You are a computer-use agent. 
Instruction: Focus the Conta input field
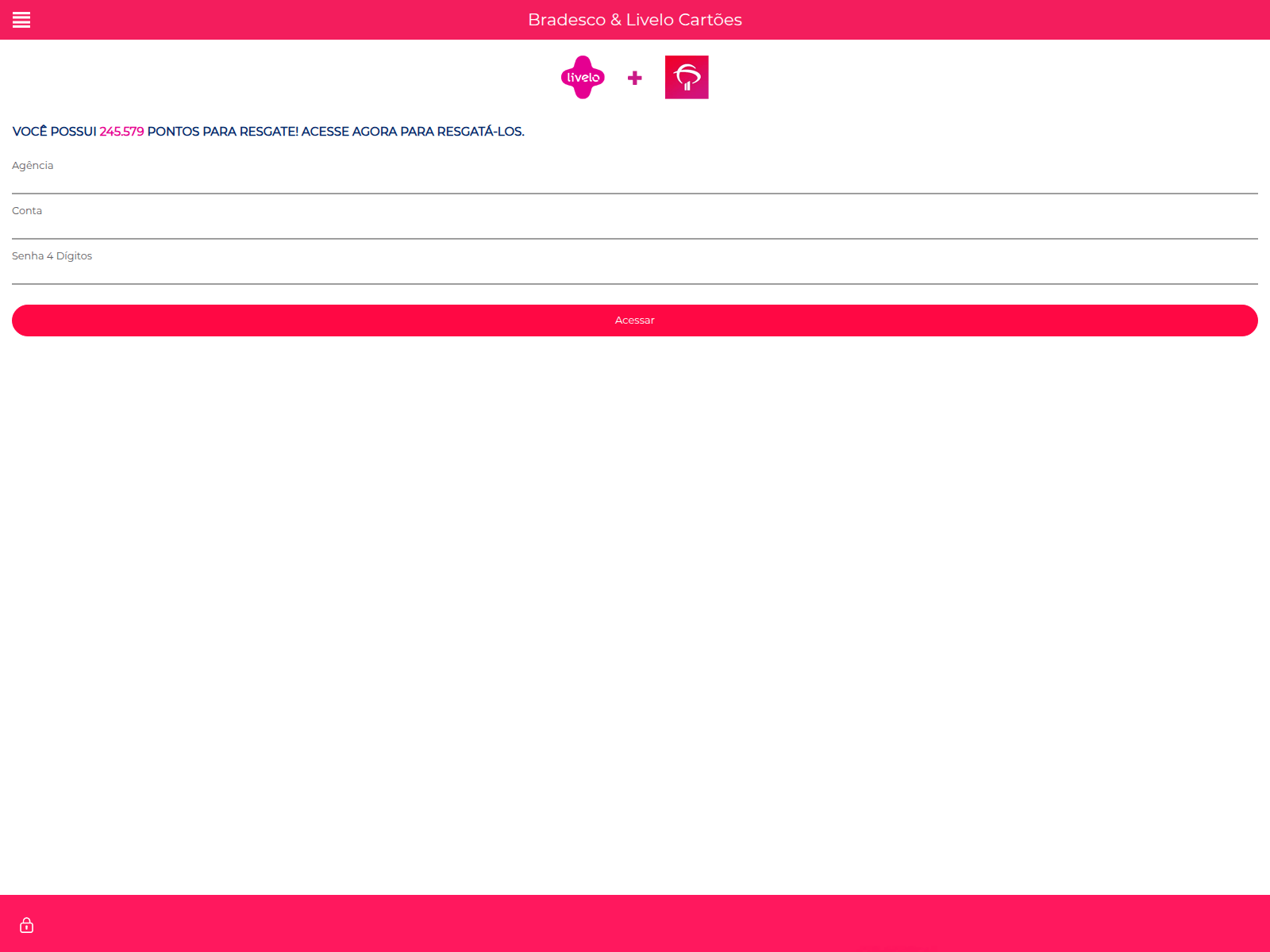635,228
